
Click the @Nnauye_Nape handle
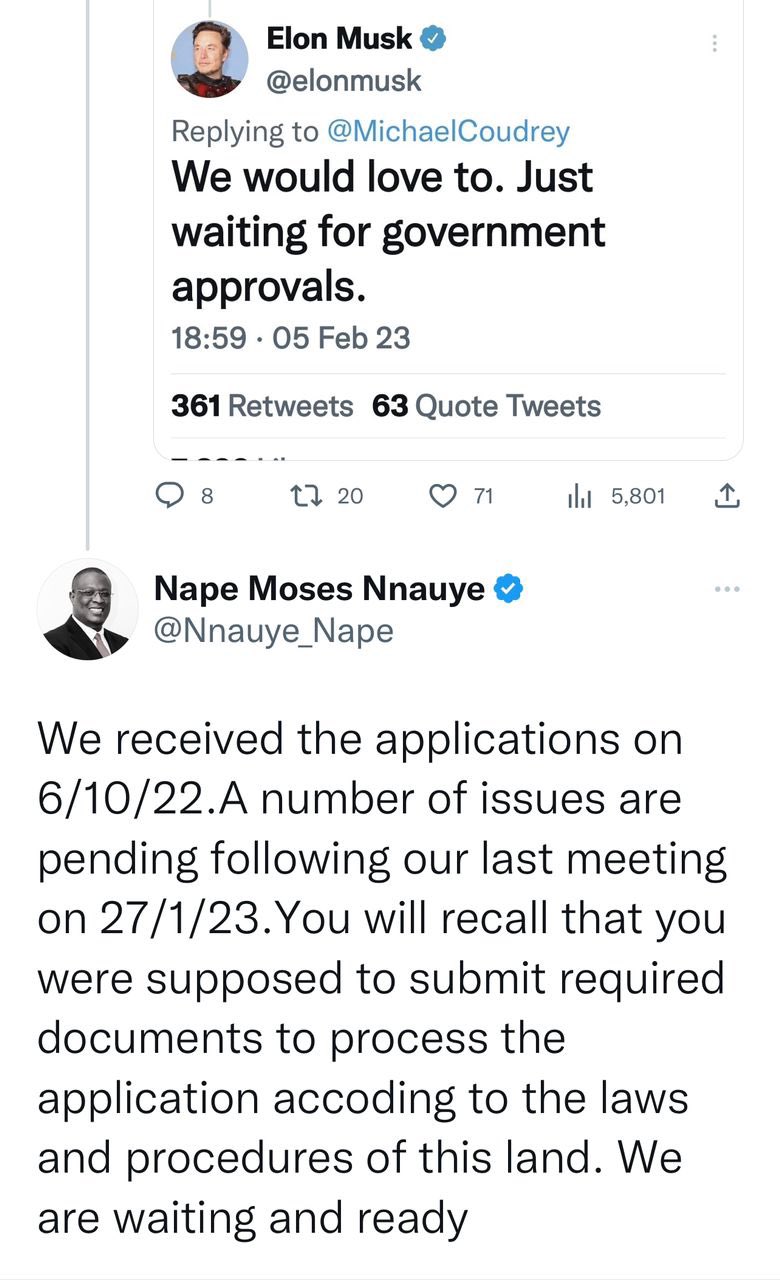(273, 631)
